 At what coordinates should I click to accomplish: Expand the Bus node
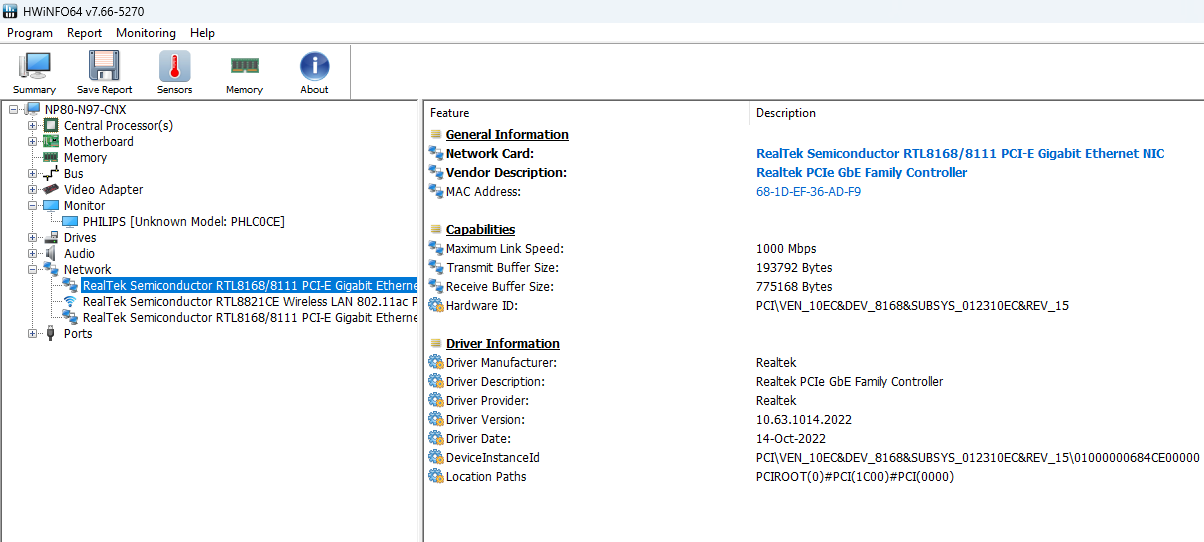click(x=33, y=173)
